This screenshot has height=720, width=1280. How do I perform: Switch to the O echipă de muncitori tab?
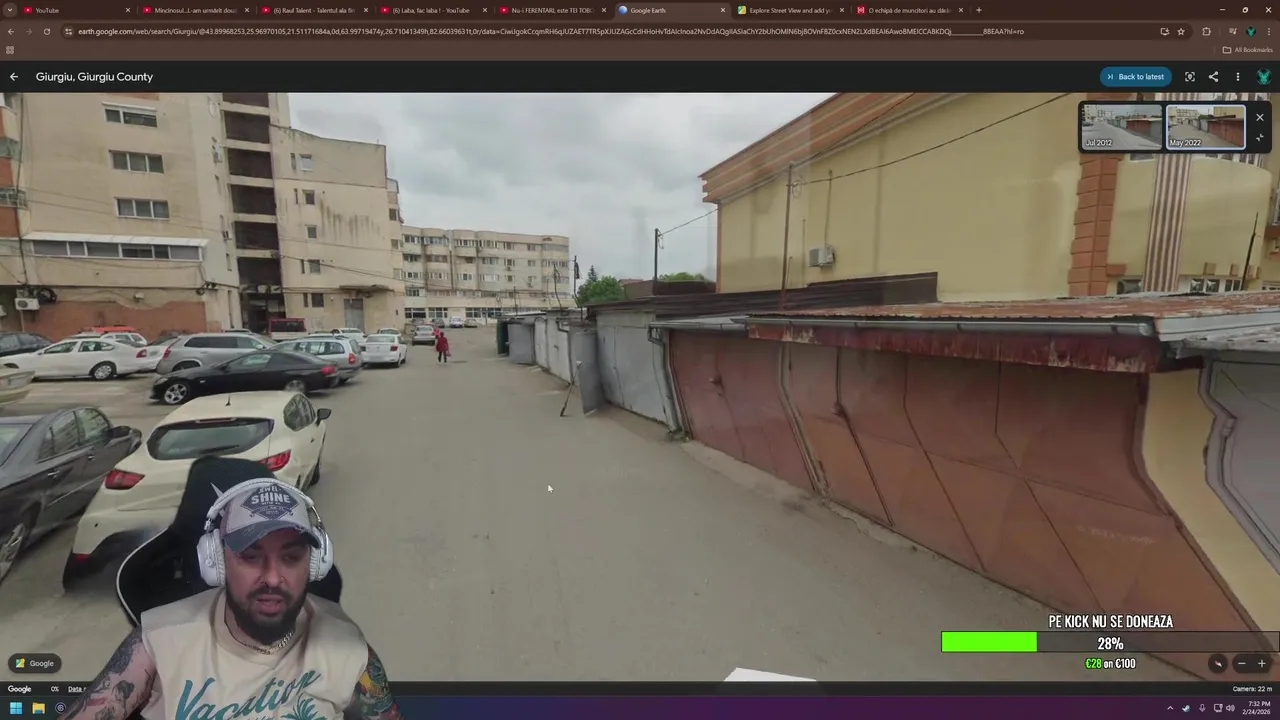pyautogui.click(x=908, y=10)
